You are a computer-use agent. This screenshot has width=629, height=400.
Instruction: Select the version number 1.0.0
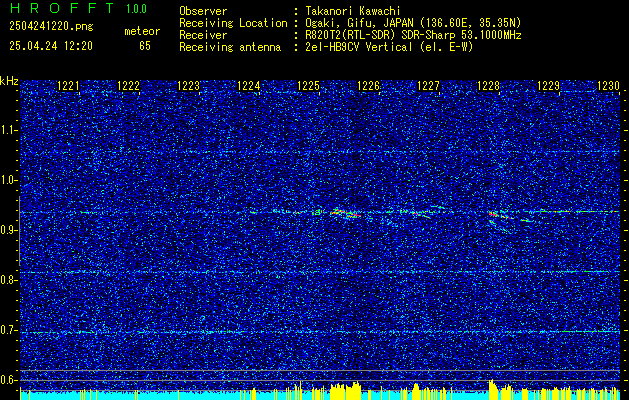click(136, 9)
